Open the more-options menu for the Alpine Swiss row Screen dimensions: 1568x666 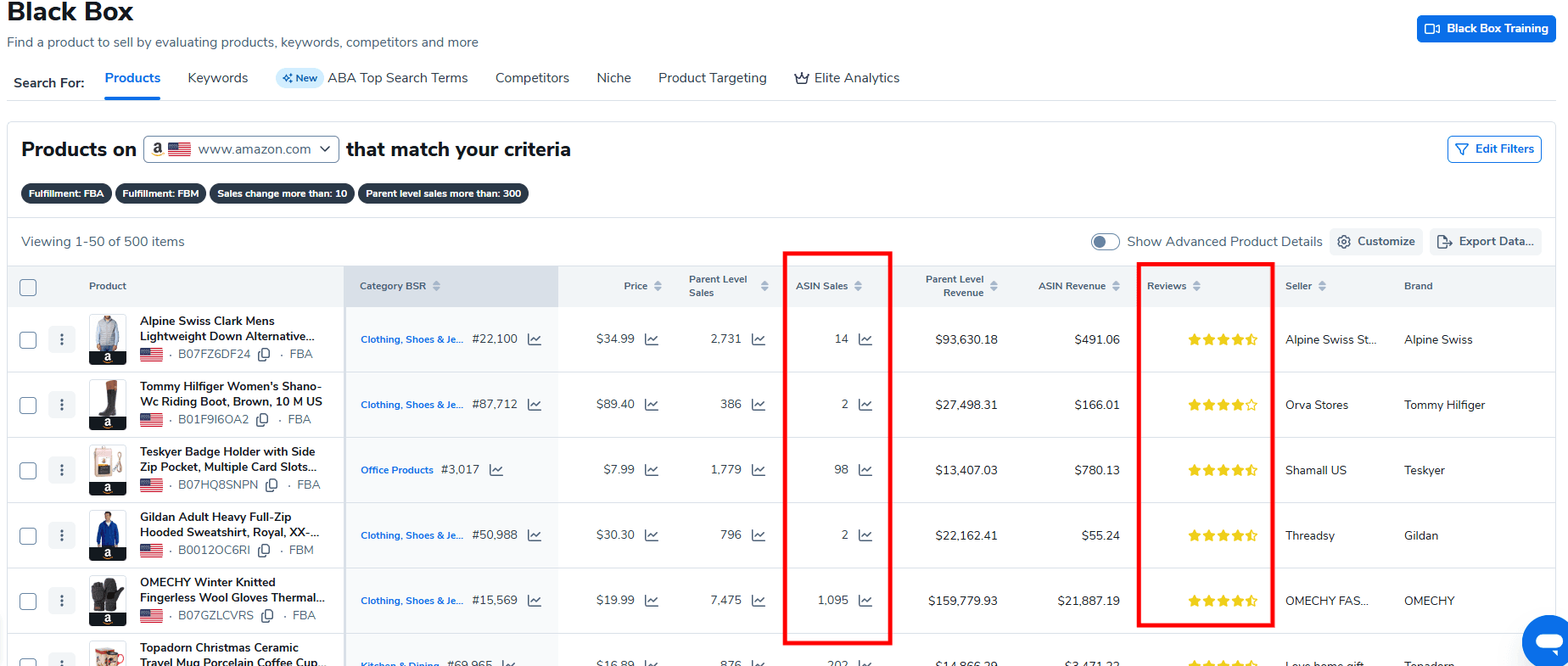click(62, 339)
